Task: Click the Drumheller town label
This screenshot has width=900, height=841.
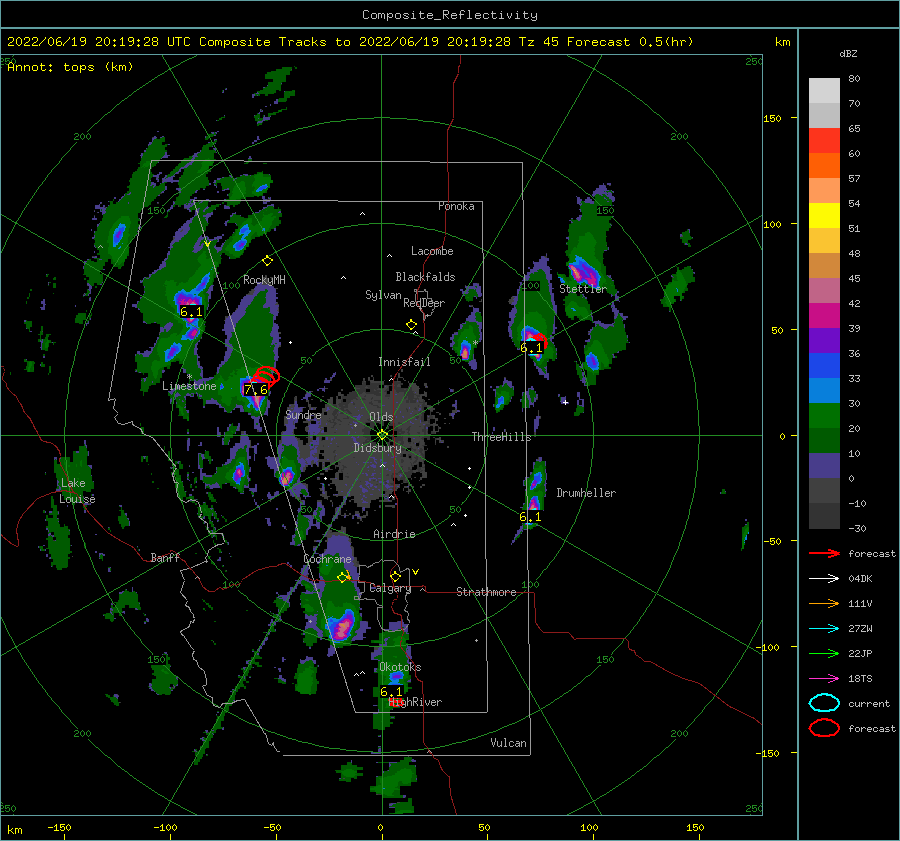Action: [x=586, y=493]
